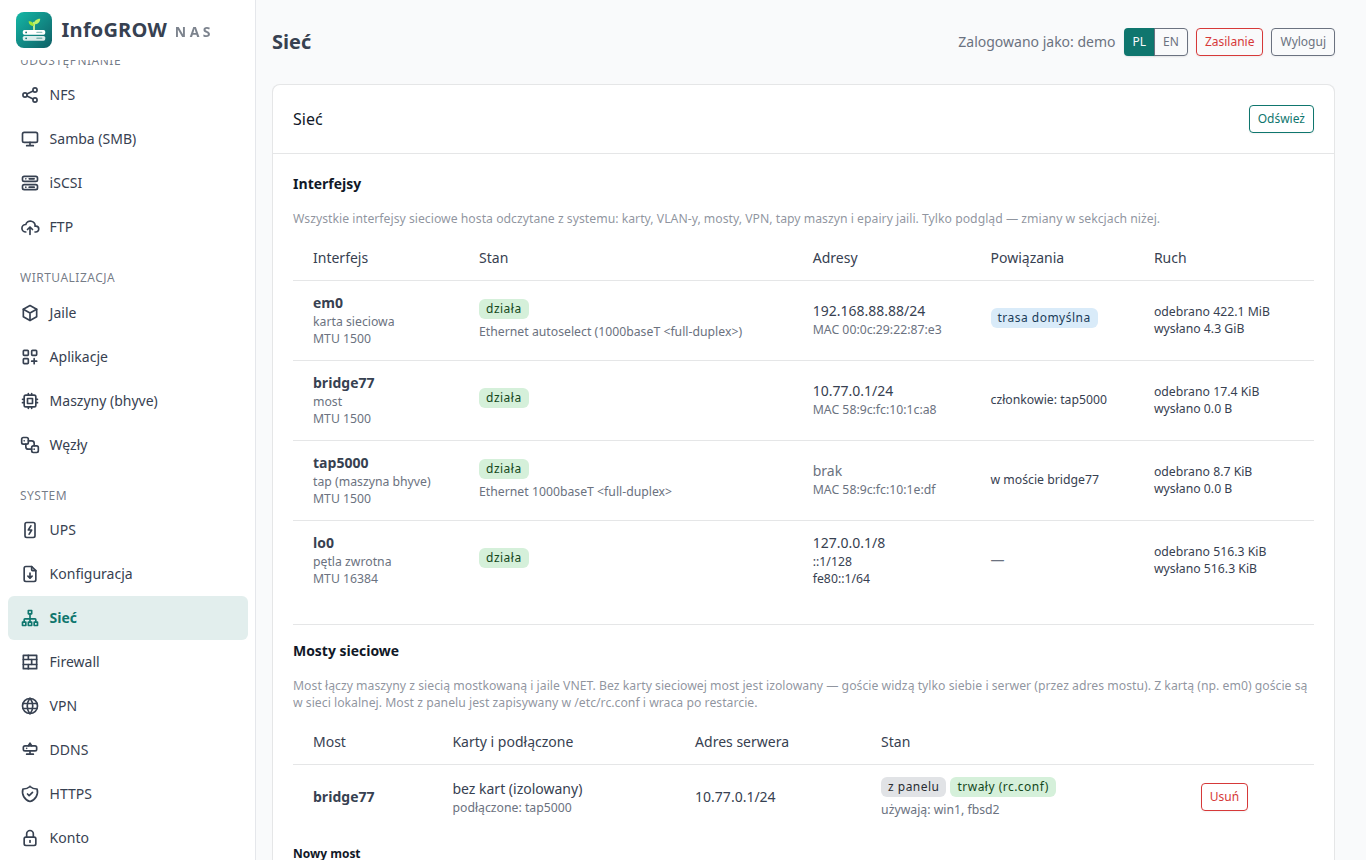The height and width of the screenshot is (860, 1366).
Task: Click the tap5000 interface name
Action: (x=341, y=463)
